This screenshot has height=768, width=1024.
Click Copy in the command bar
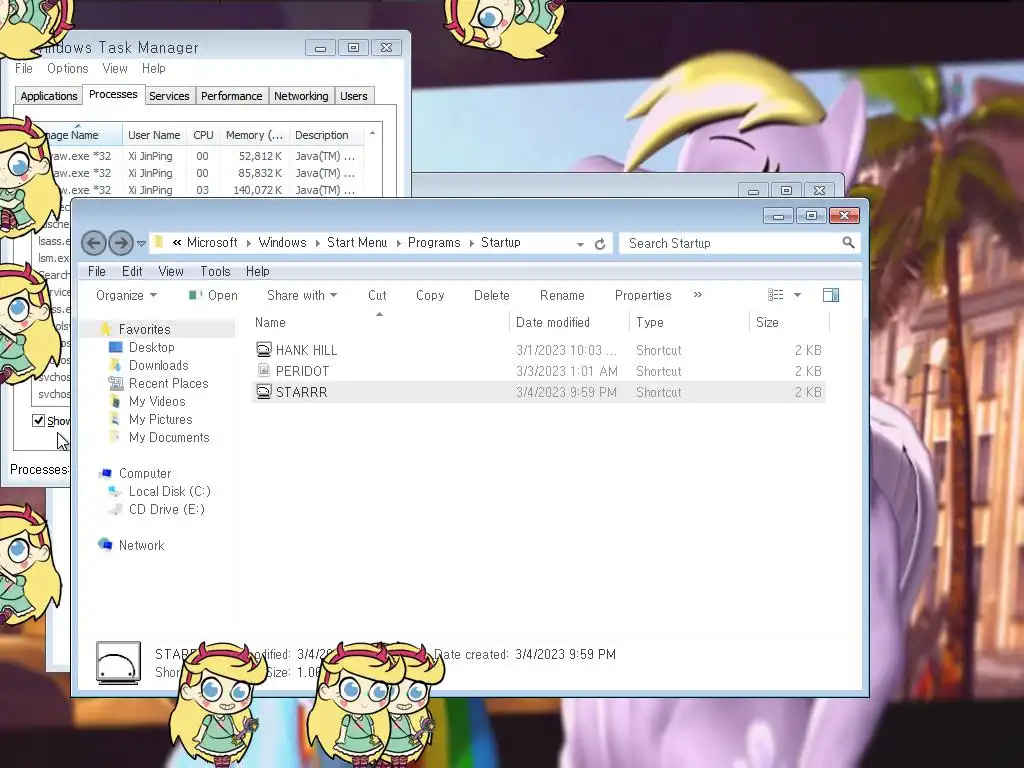tap(430, 295)
